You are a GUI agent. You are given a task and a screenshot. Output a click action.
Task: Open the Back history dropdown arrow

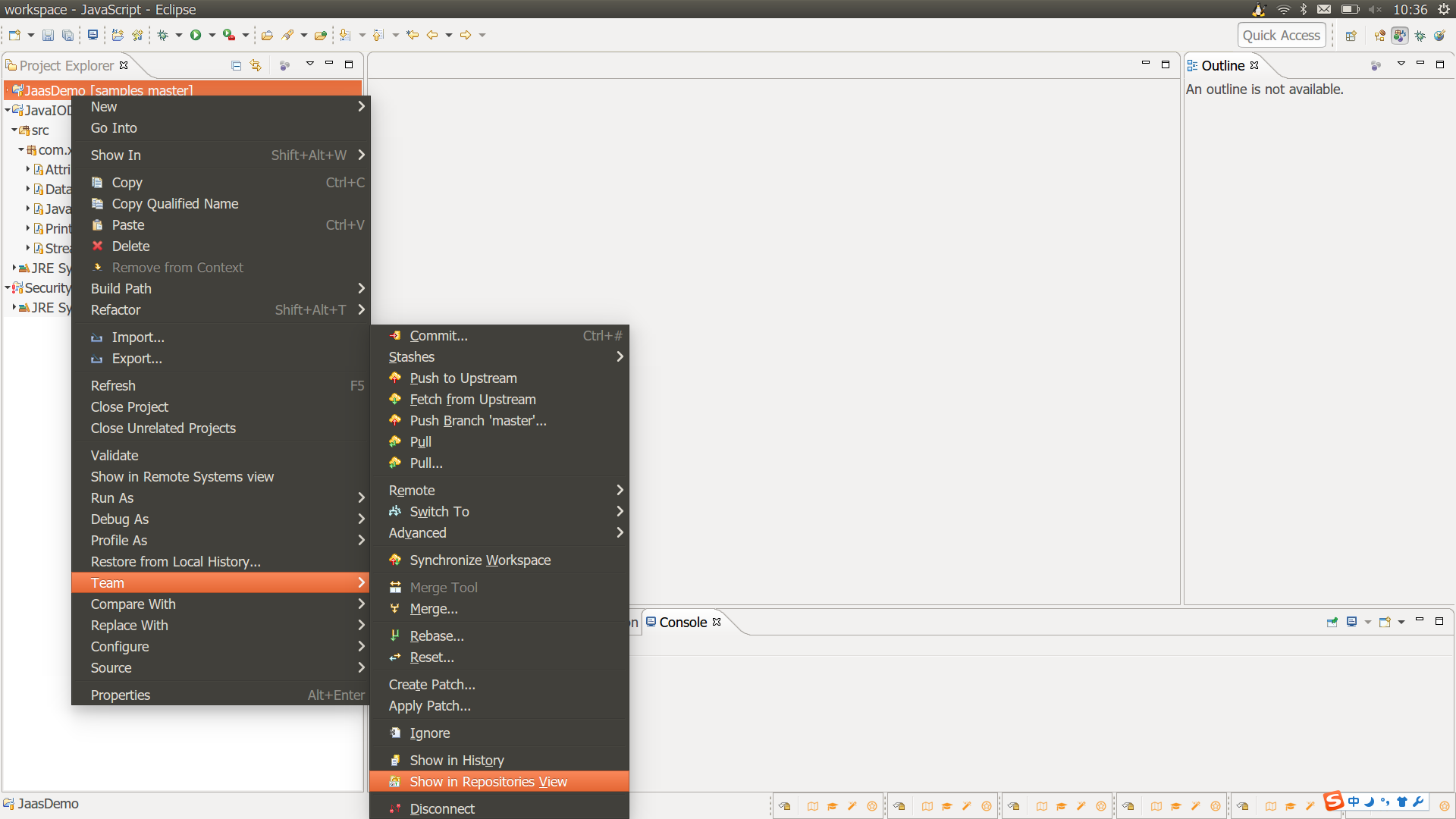[449, 35]
